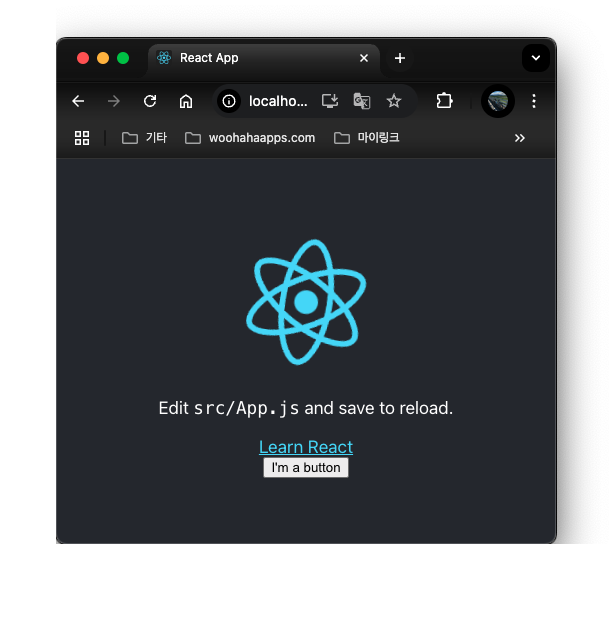
Task: Click the I'm a button button
Action: click(306, 467)
